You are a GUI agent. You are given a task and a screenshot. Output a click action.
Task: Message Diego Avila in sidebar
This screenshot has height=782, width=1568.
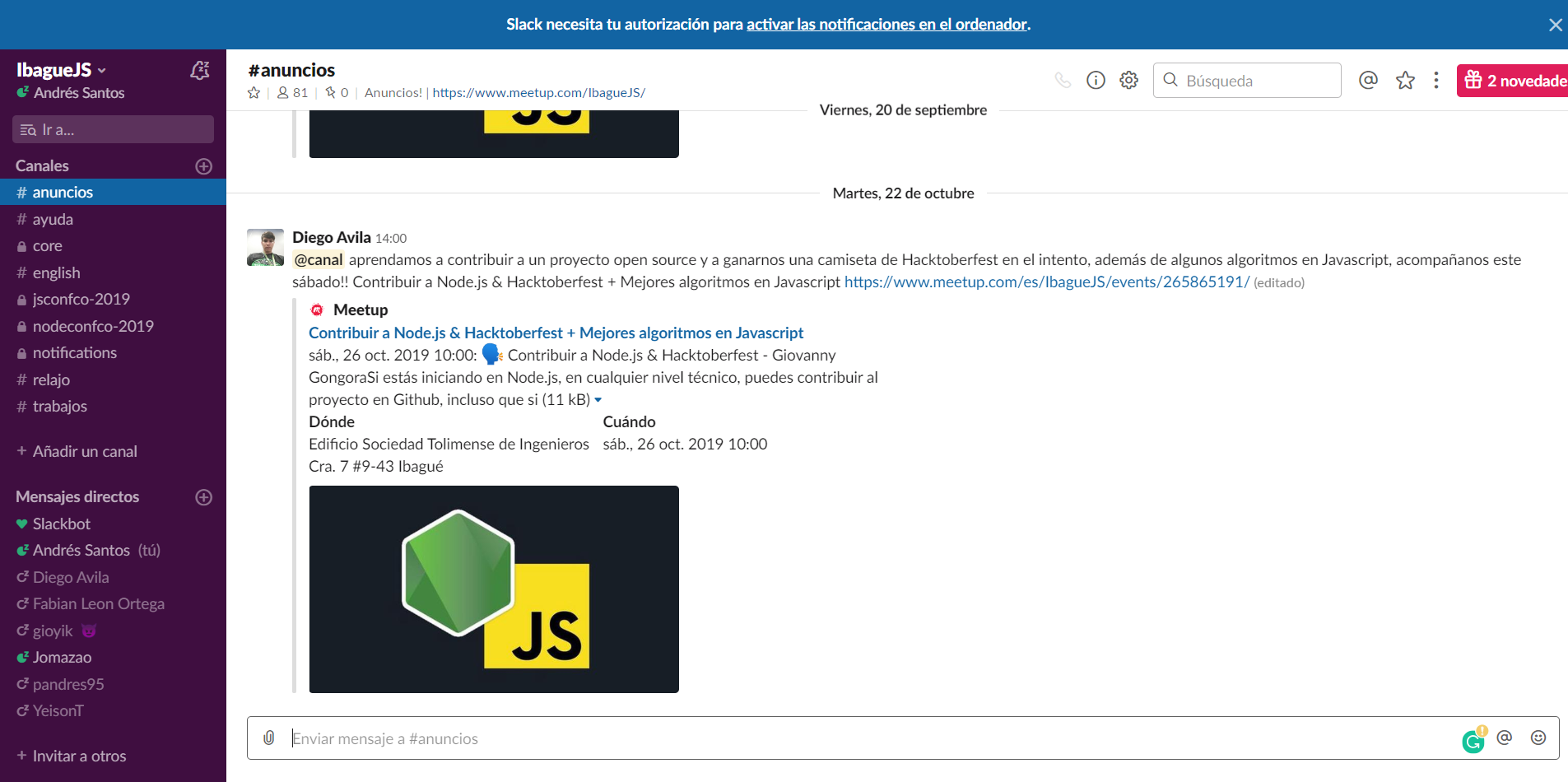[x=113, y=577]
